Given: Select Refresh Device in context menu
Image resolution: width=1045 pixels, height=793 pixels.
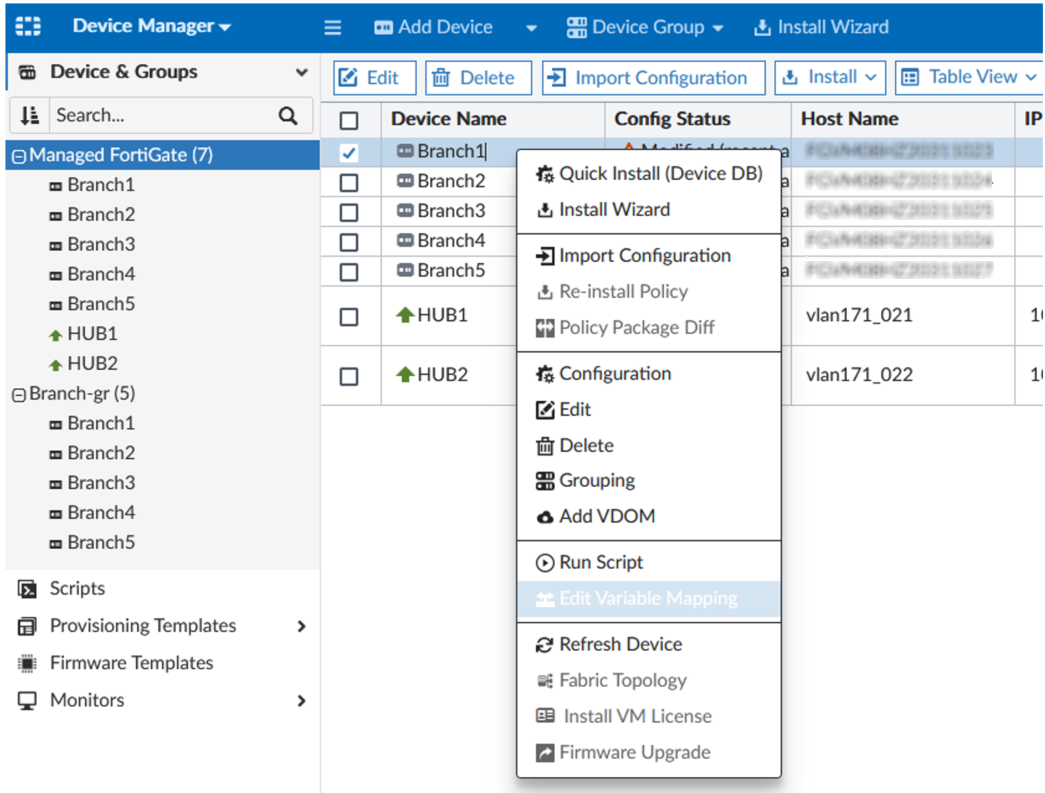Looking at the screenshot, I should pos(620,644).
